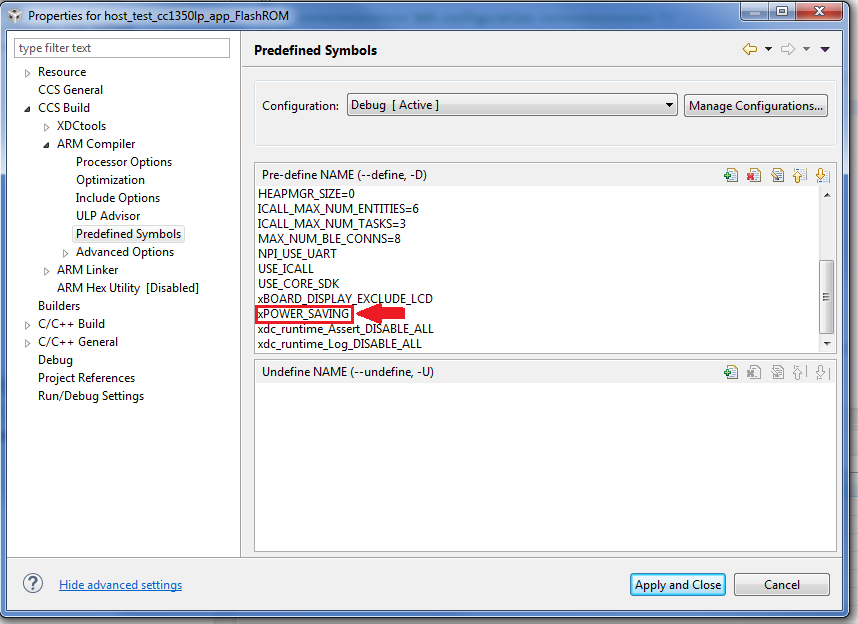Select USE_CORE_SDK symbol
This screenshot has width=858, height=624.
(x=298, y=284)
